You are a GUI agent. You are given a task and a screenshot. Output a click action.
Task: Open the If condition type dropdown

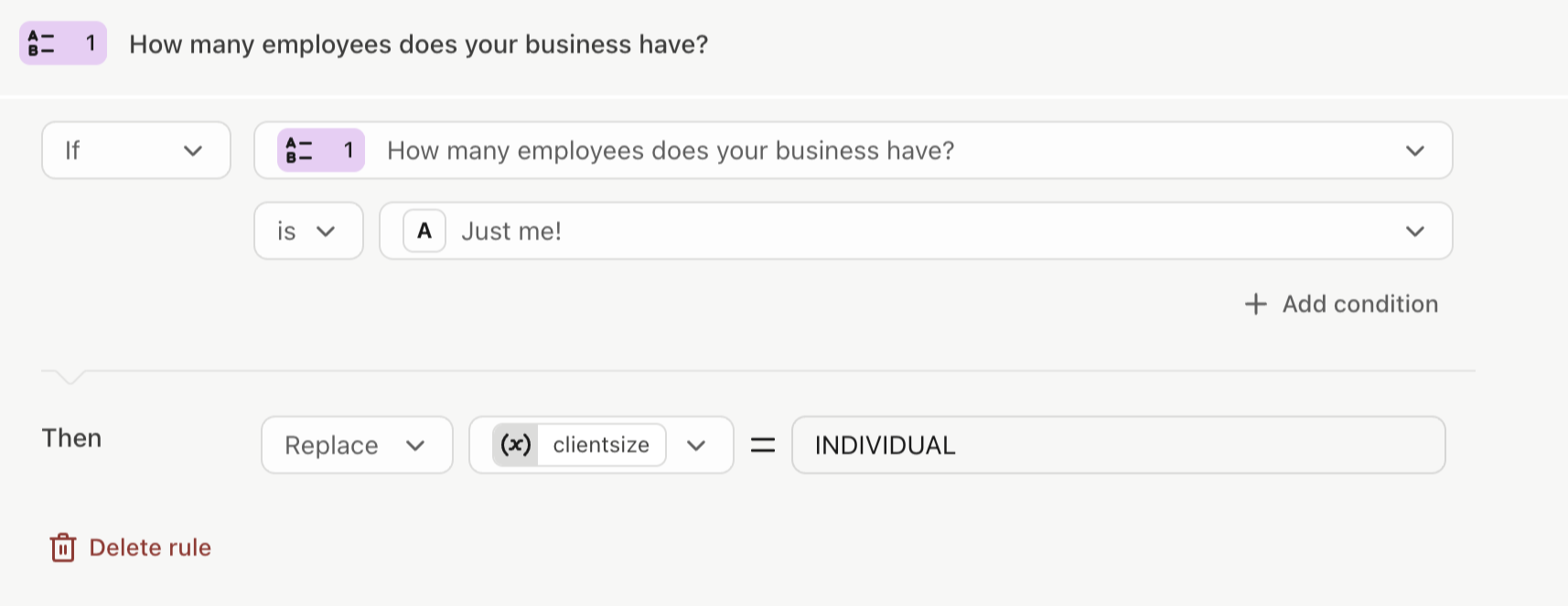136,150
